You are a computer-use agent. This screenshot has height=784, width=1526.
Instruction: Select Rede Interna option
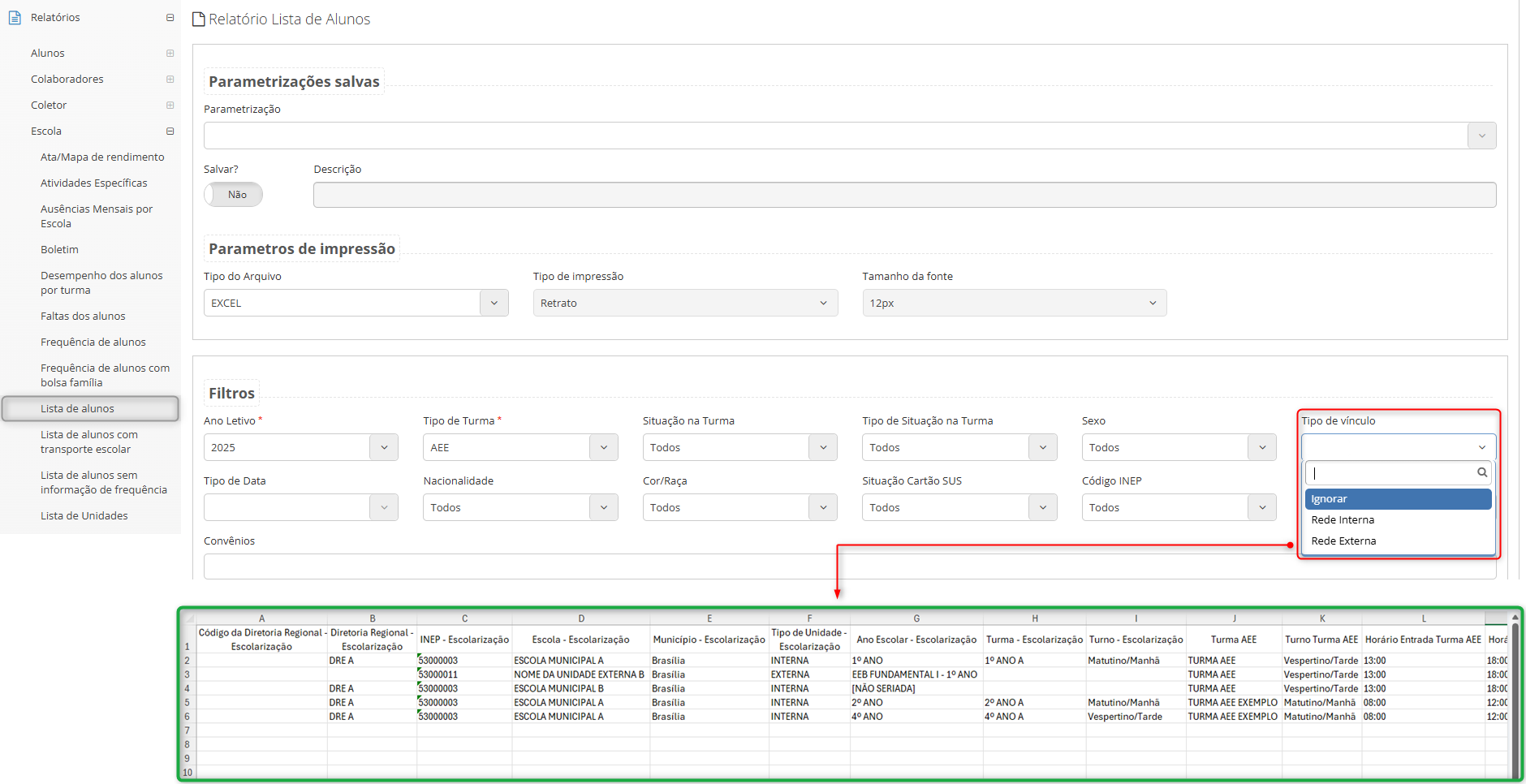click(1398, 520)
